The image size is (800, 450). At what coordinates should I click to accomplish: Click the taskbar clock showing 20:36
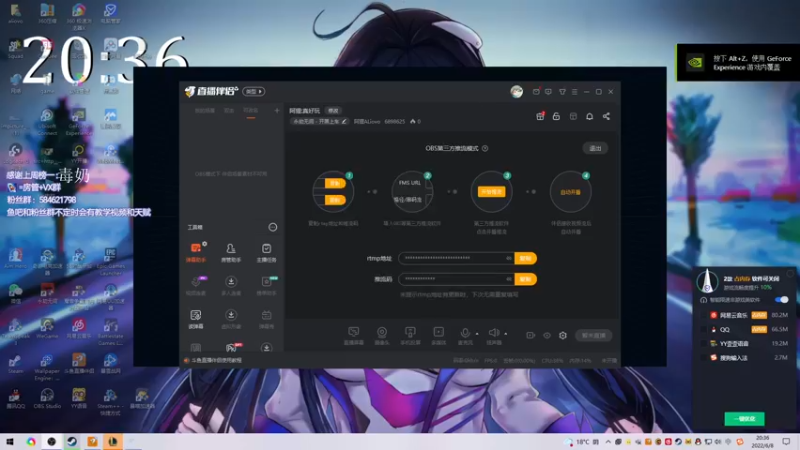click(763, 442)
